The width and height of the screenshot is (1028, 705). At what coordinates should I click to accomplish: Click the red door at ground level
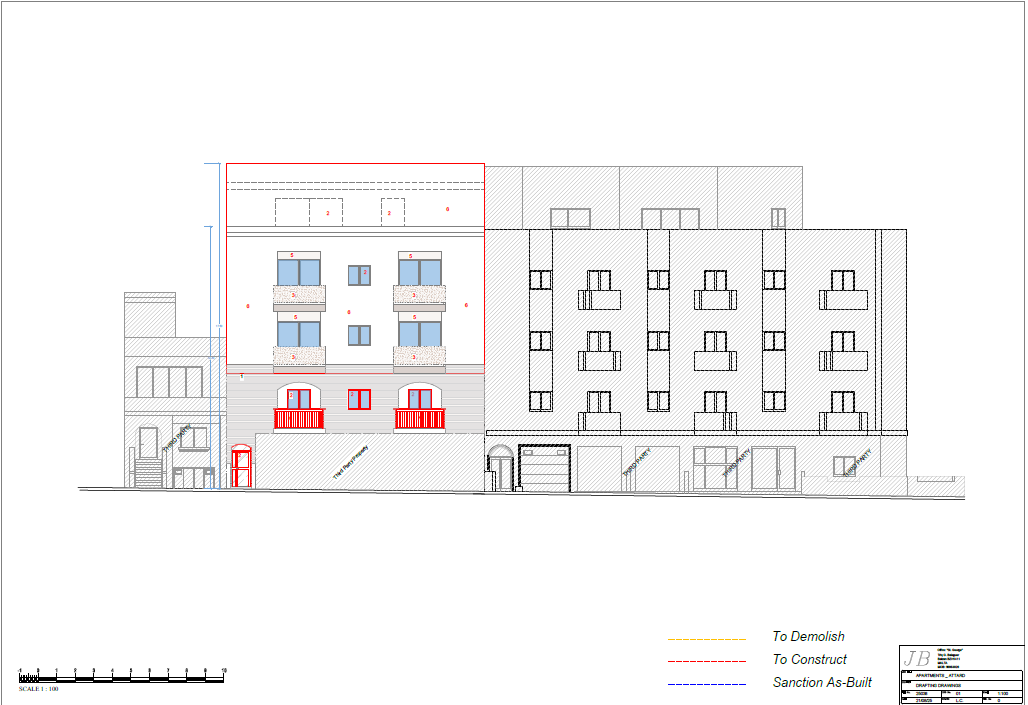point(241,468)
